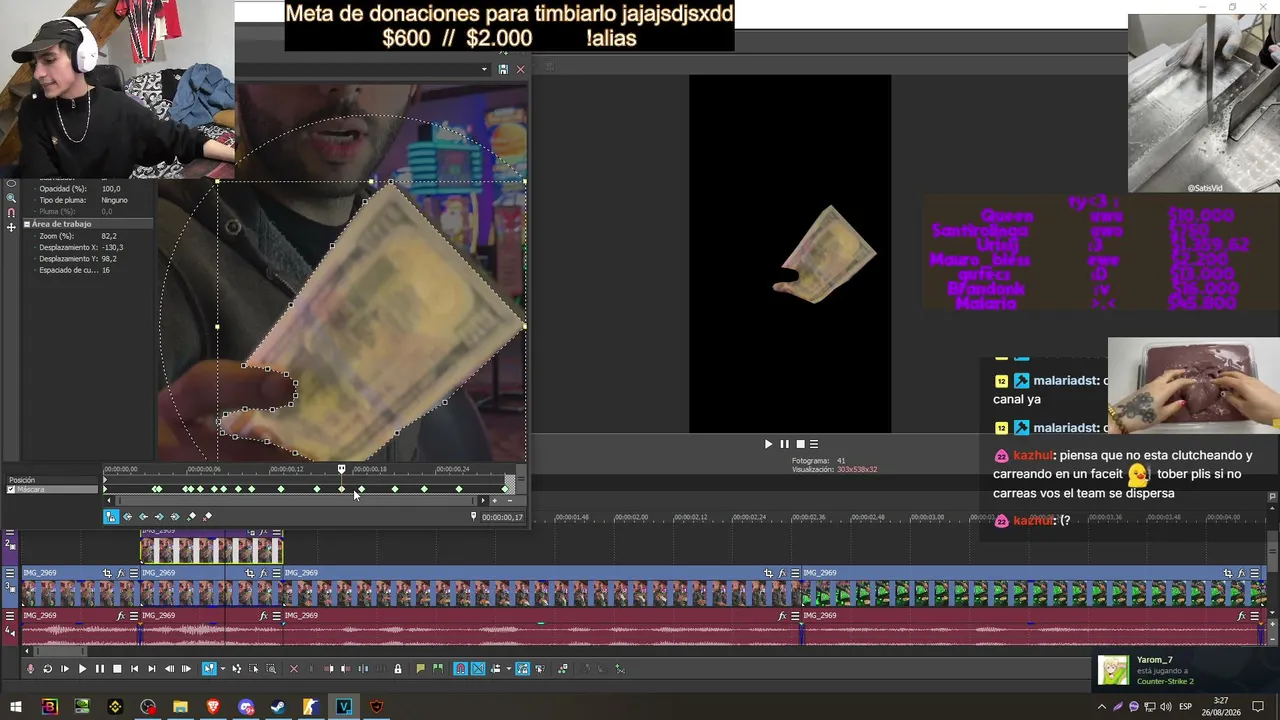Select the zoom magnifier tool
The width and height of the screenshot is (1280, 720).
point(11,198)
